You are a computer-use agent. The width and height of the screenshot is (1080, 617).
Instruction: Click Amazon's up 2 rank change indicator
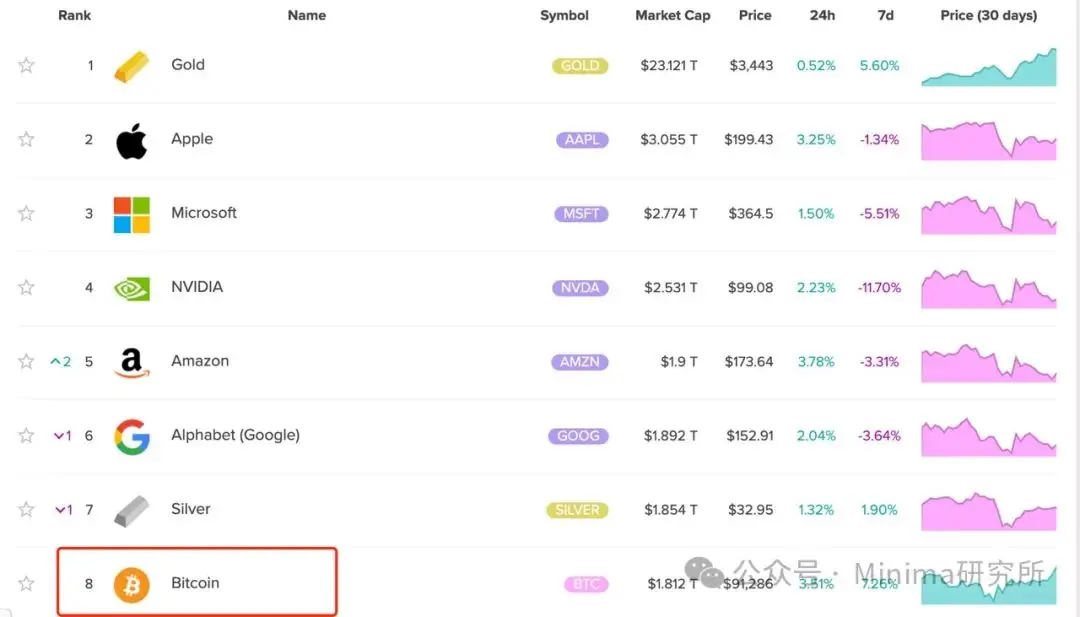point(61,362)
